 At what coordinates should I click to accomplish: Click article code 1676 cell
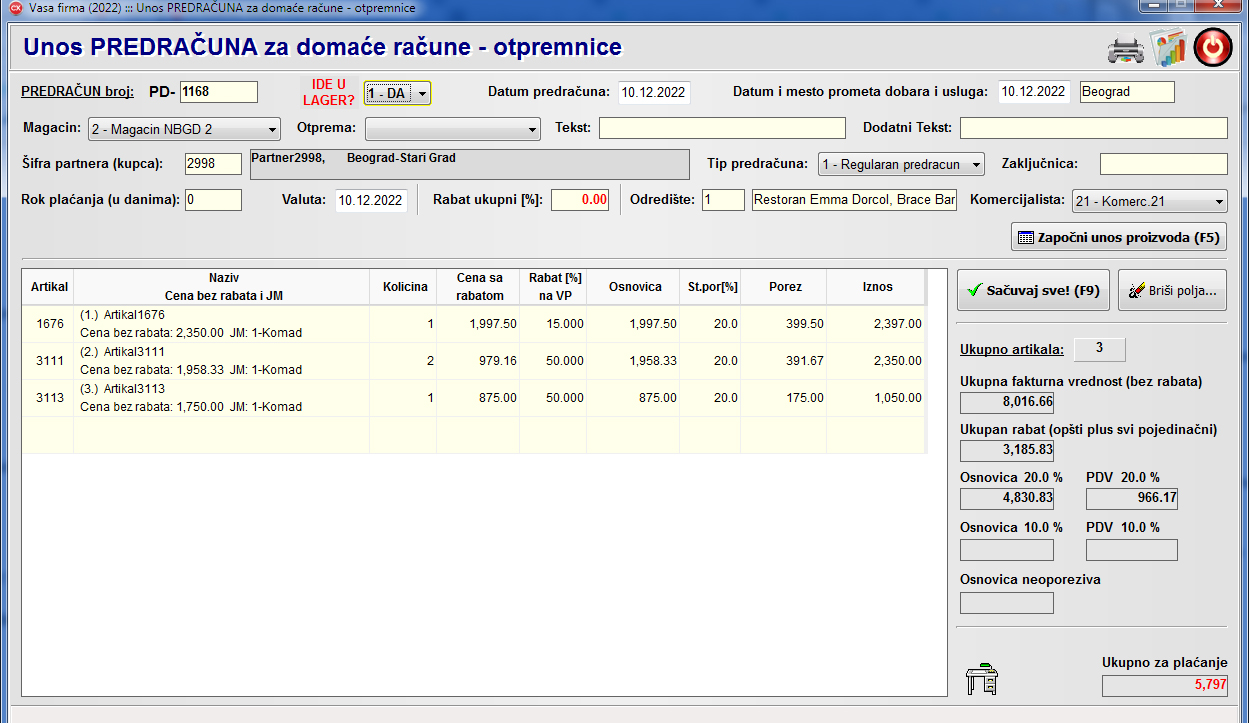(x=50, y=324)
